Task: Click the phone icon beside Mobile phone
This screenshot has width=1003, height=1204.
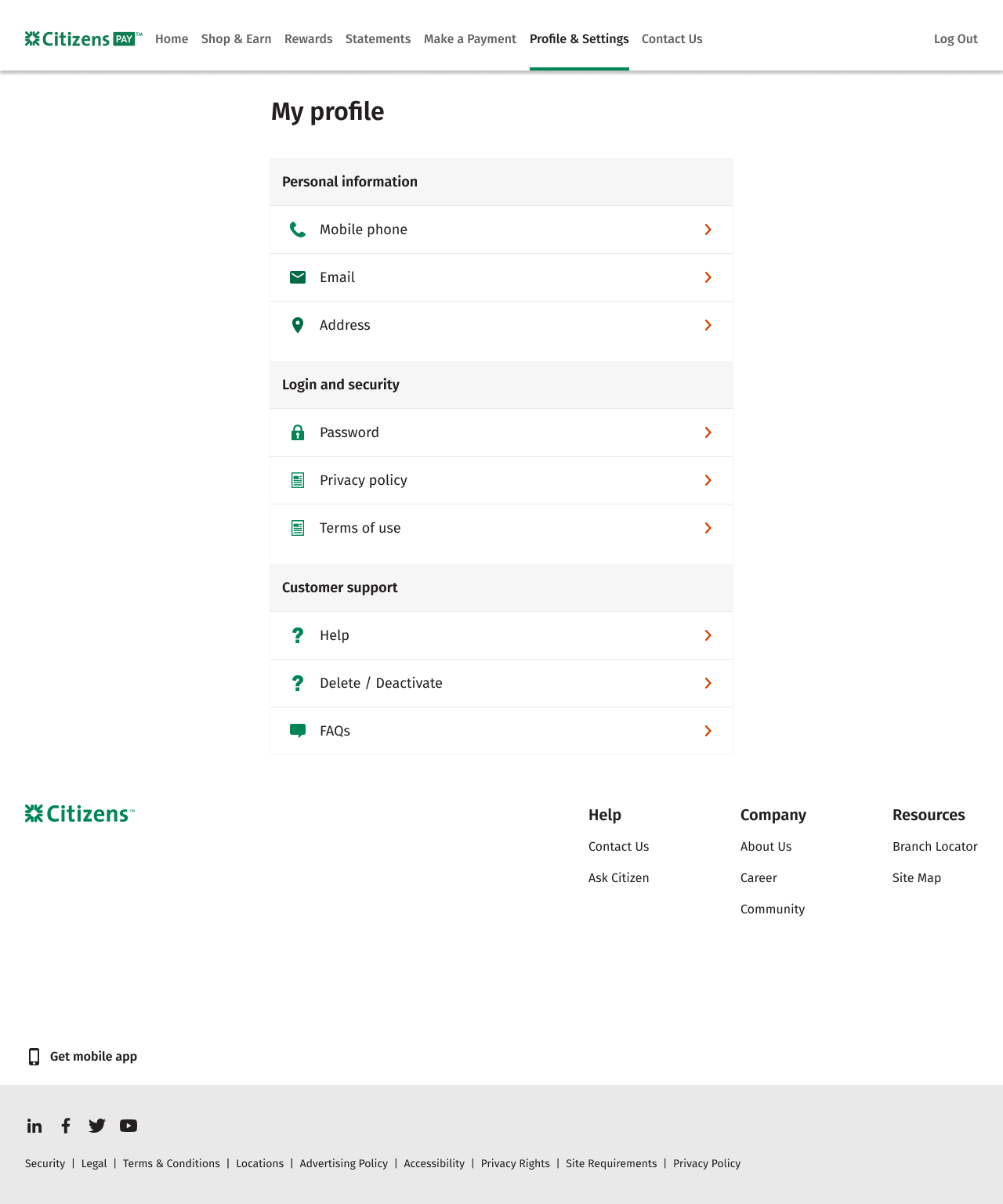Action: 298,230
